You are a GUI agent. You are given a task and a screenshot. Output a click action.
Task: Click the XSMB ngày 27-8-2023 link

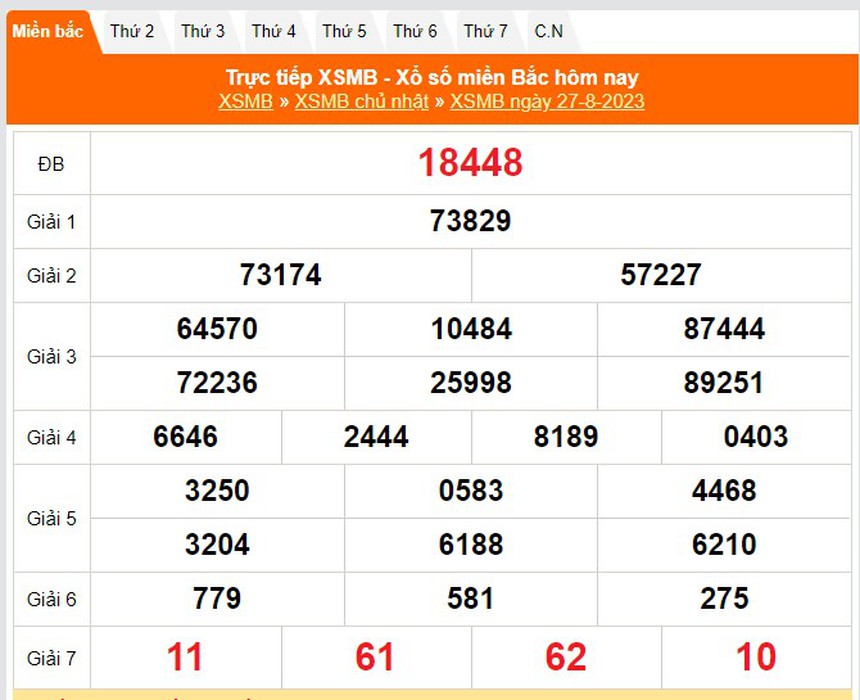click(547, 101)
